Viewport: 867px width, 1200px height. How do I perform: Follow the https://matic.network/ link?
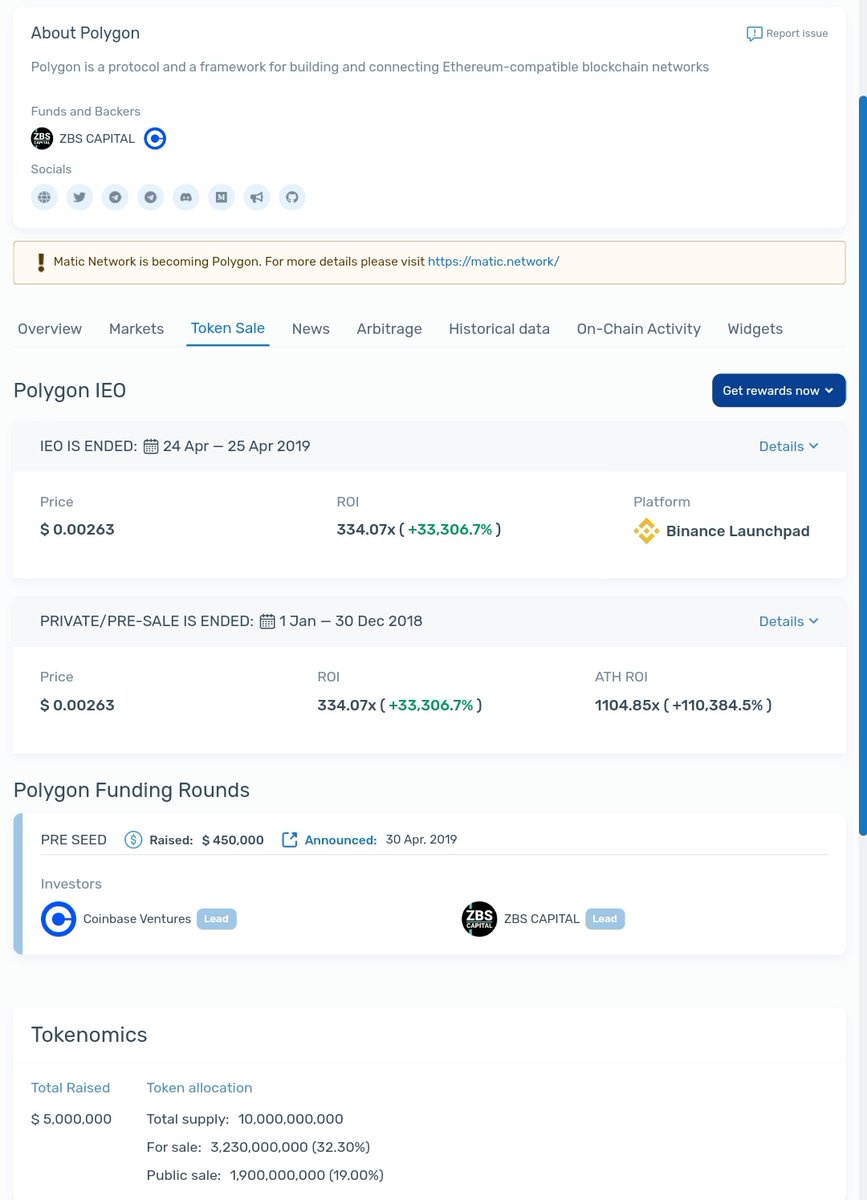pyautogui.click(x=493, y=262)
